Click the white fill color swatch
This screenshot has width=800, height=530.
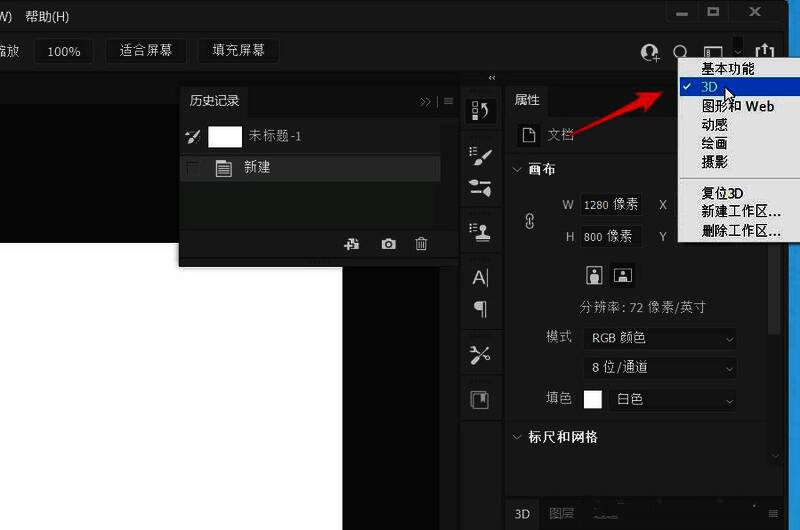coord(593,399)
